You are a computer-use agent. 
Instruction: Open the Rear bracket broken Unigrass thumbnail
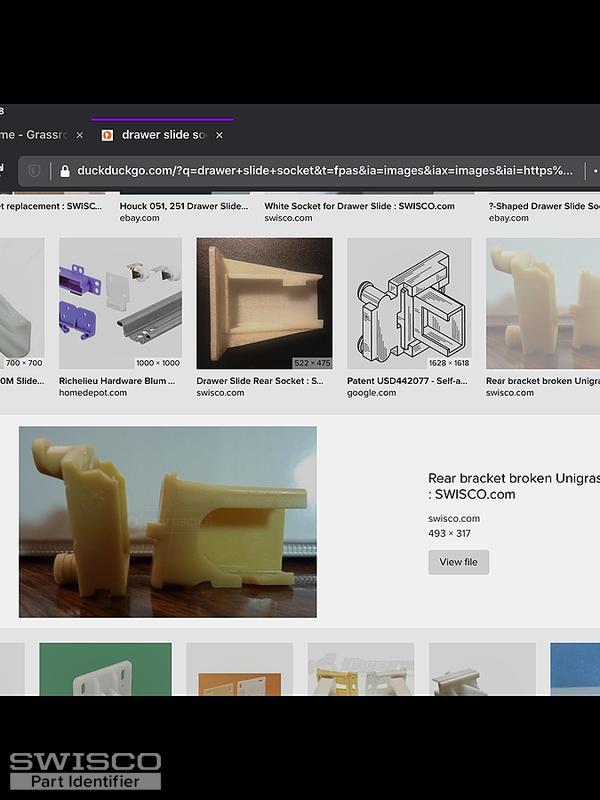tap(543, 303)
